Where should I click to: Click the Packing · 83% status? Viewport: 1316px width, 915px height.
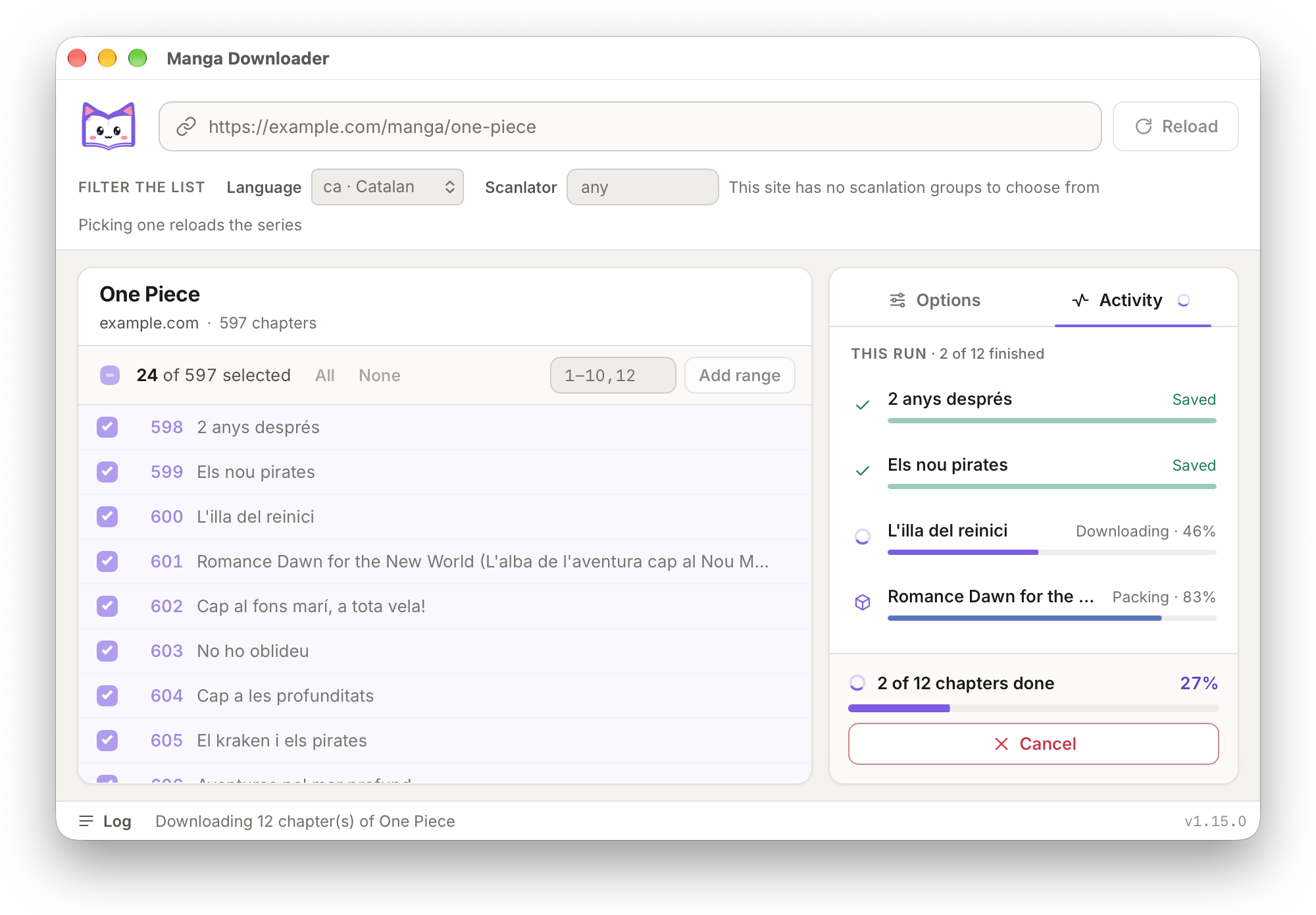(1164, 597)
